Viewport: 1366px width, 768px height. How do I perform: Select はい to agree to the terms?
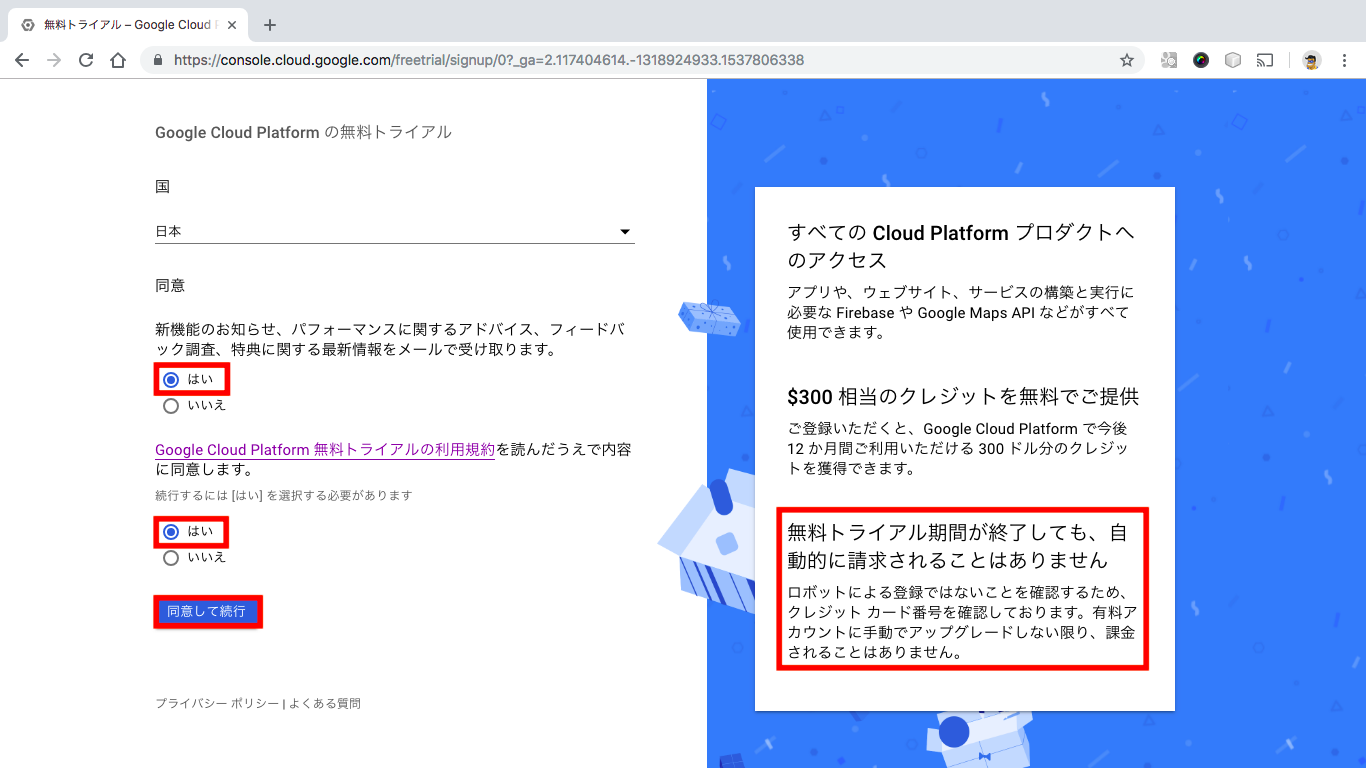click(x=170, y=531)
